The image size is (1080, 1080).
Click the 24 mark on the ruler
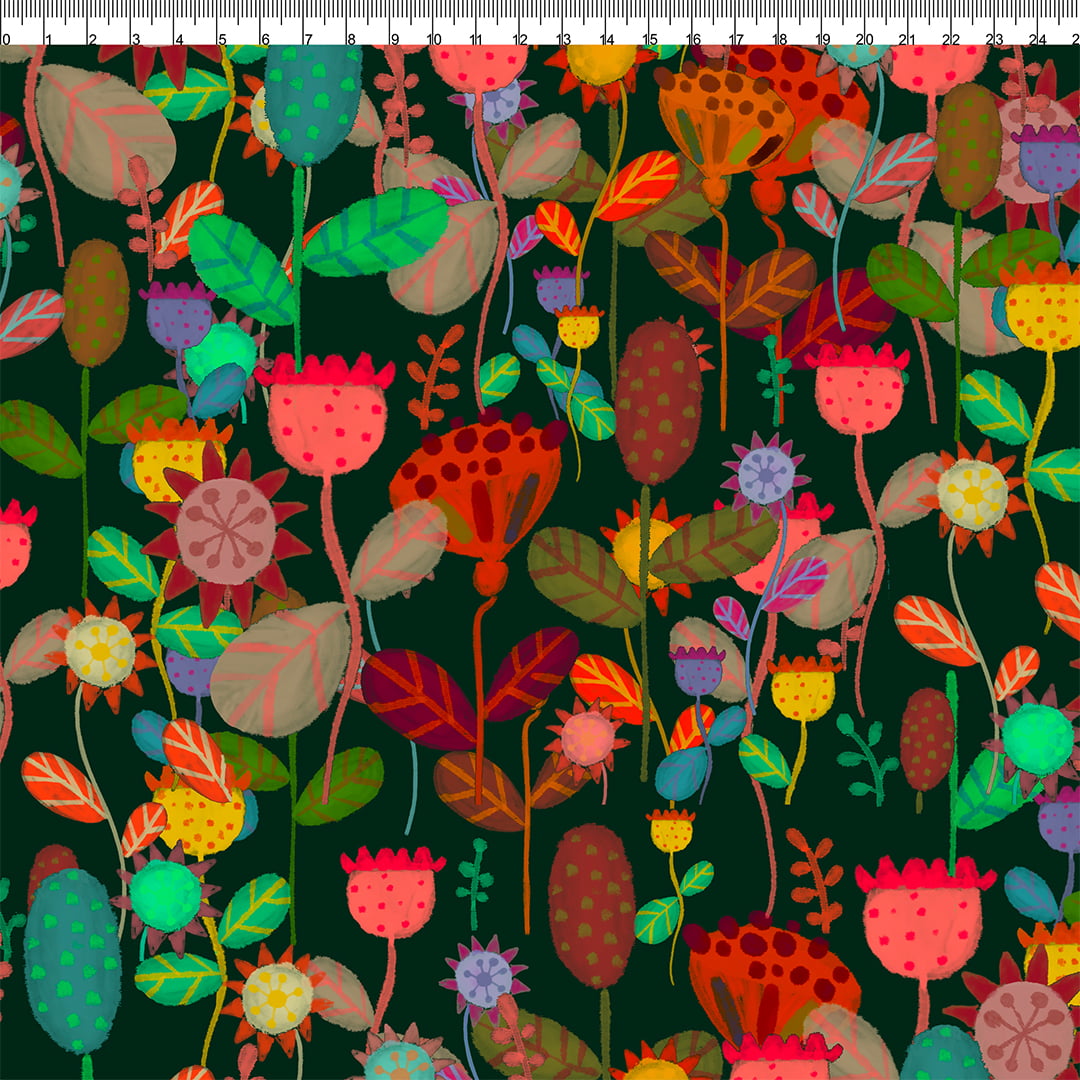pyautogui.click(x=1037, y=39)
